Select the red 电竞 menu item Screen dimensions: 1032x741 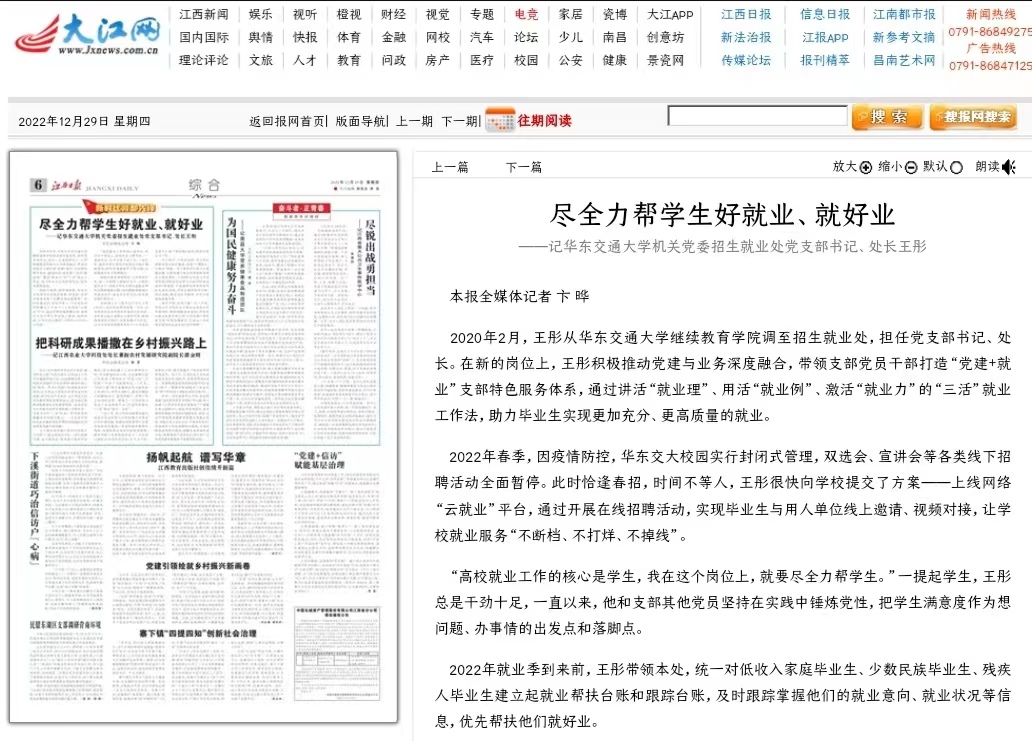(526, 14)
